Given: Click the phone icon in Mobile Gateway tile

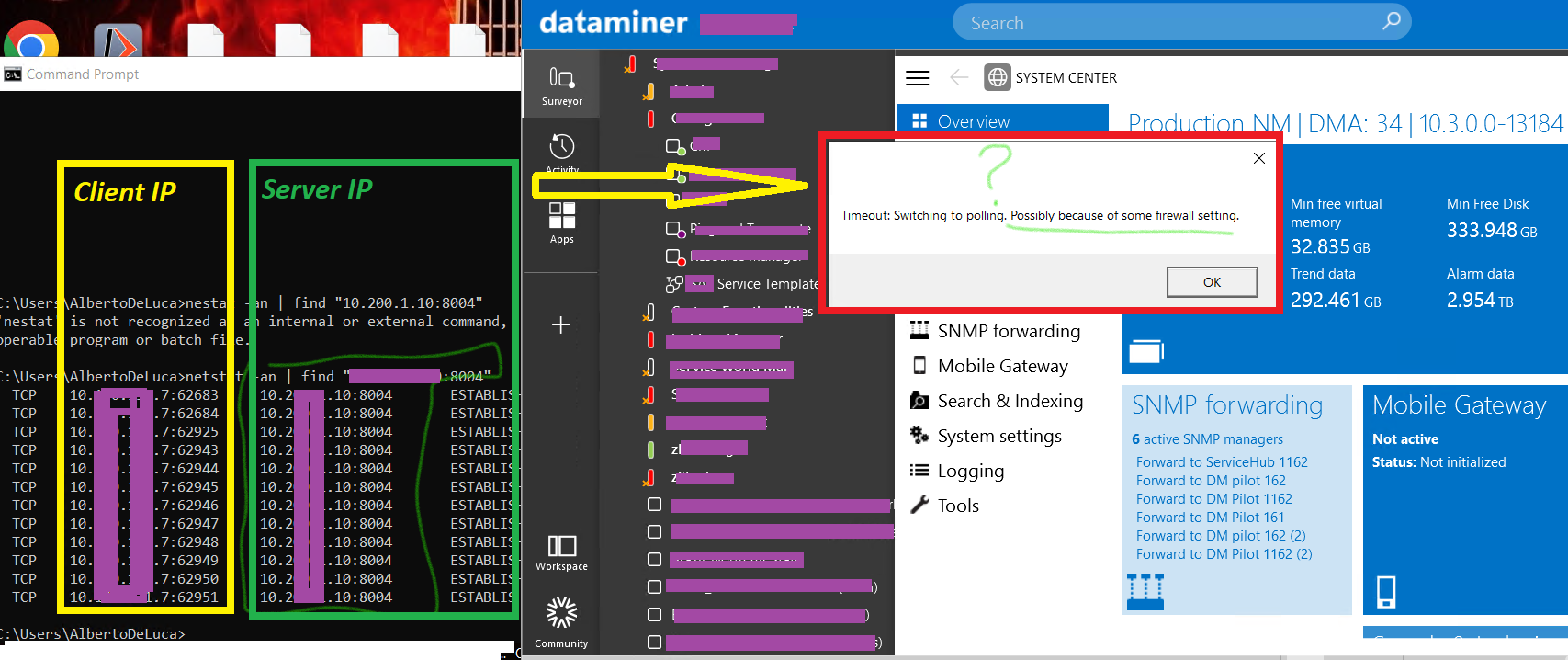Looking at the screenshot, I should click(1386, 591).
